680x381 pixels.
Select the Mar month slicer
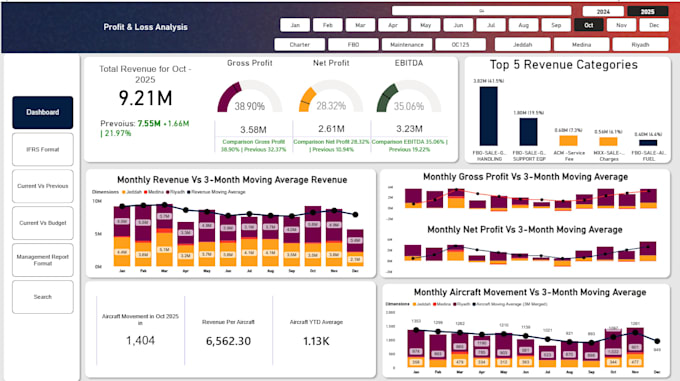pos(360,25)
